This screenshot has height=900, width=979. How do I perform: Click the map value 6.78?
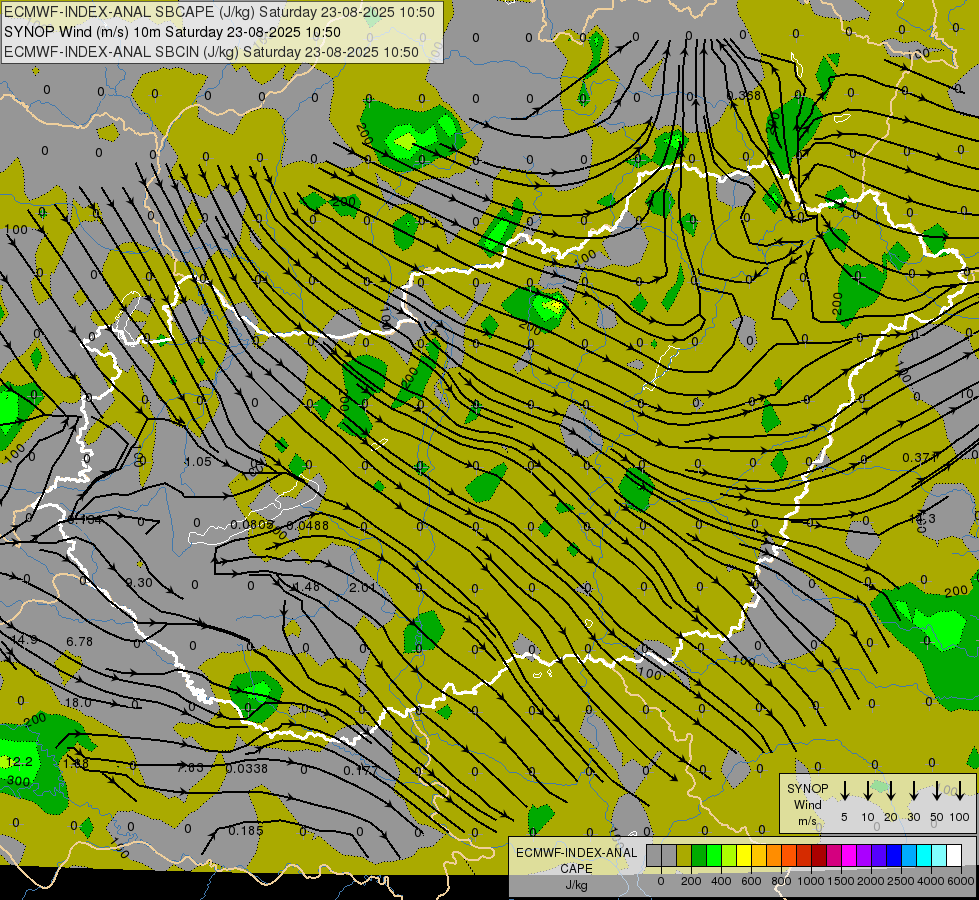pyautogui.click(x=79, y=641)
